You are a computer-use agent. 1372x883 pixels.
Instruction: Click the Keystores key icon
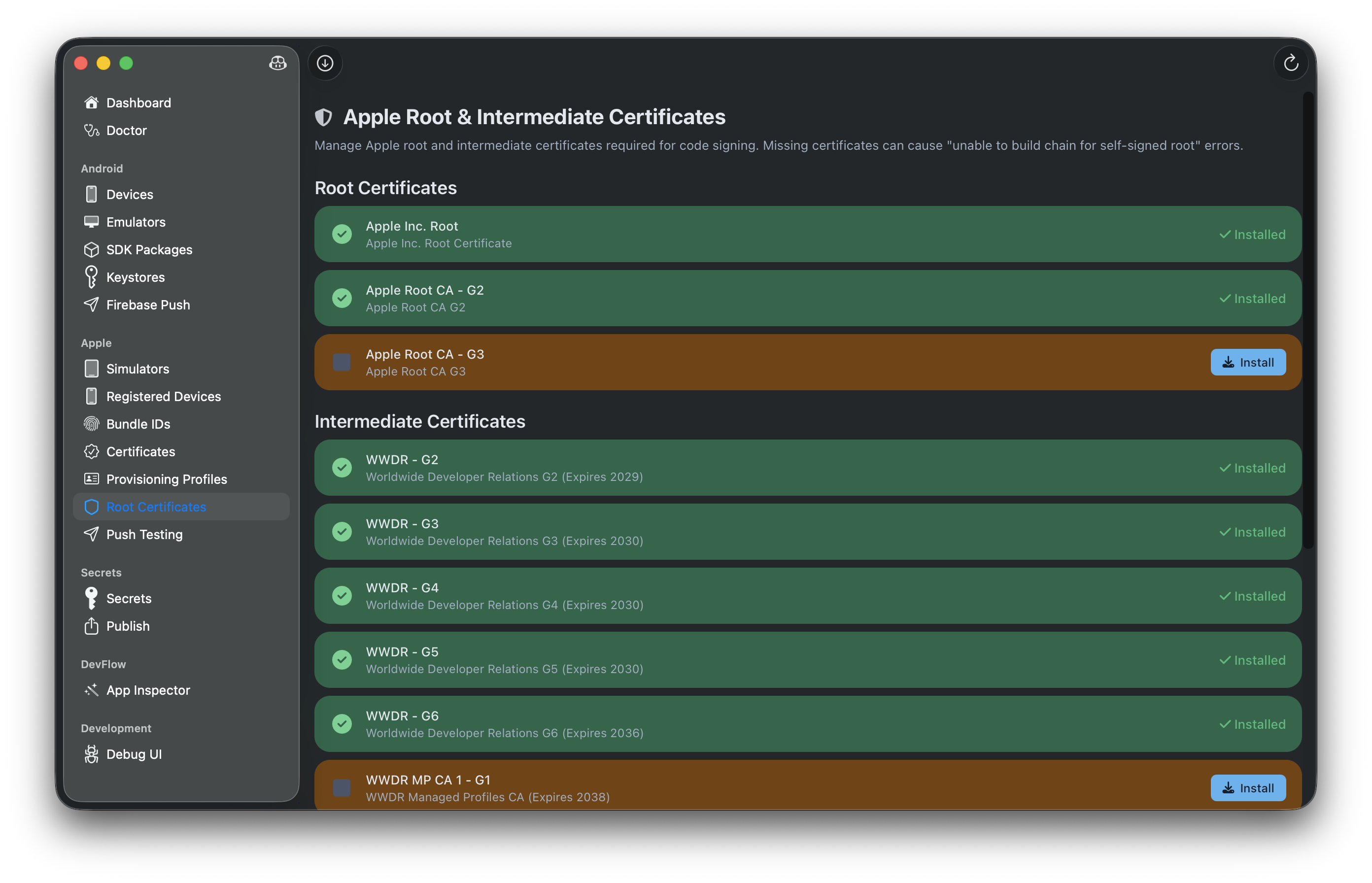pos(91,277)
